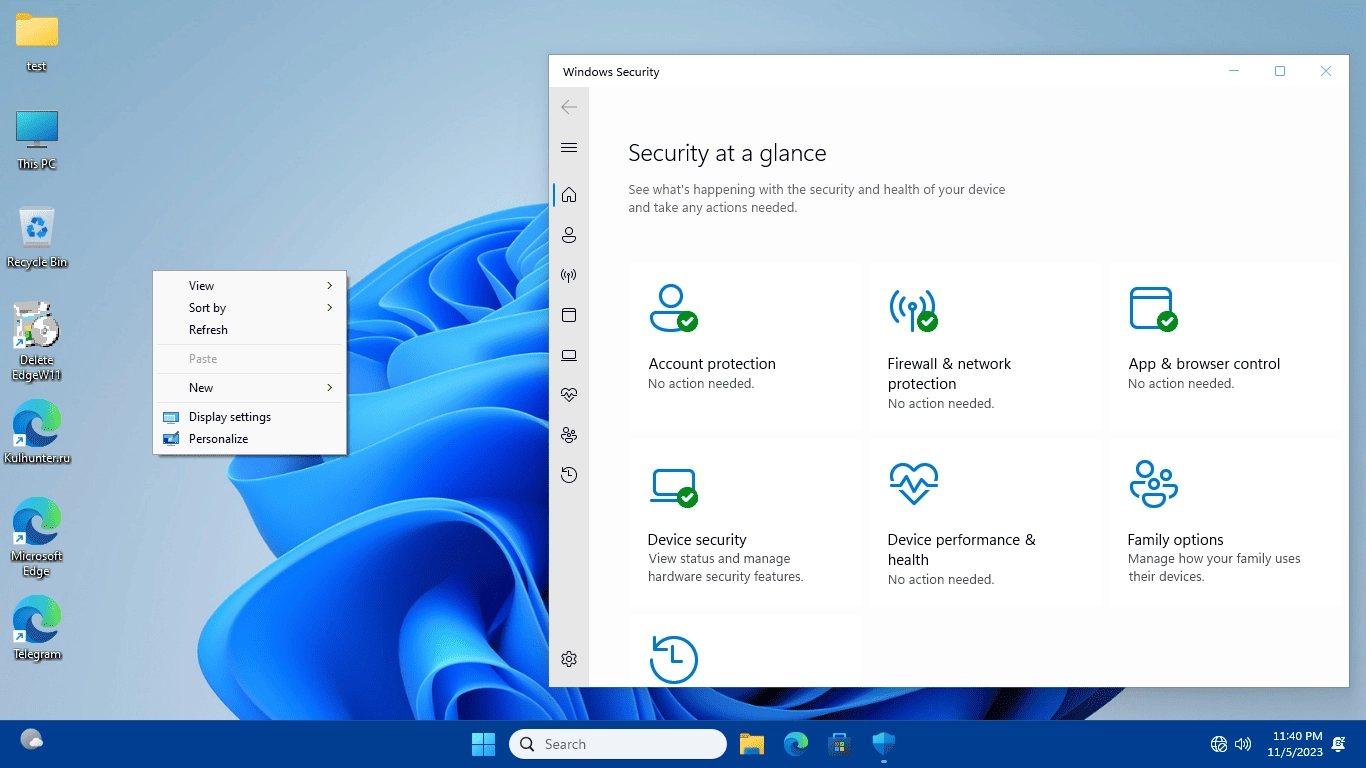1366x768 pixels.
Task: Open Firewall & network protection heading
Action: pyautogui.click(x=949, y=374)
